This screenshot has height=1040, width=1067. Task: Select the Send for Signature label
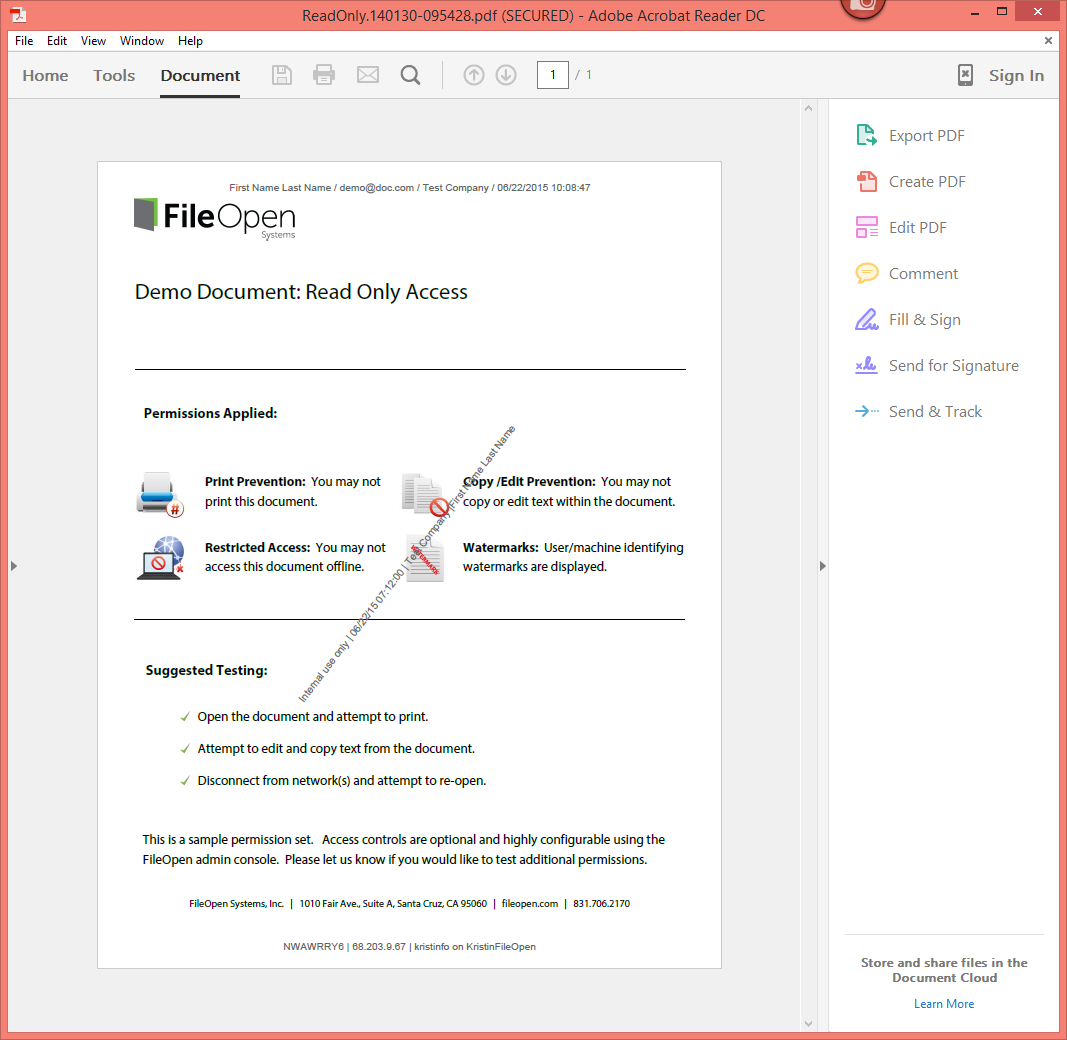[x=953, y=365]
